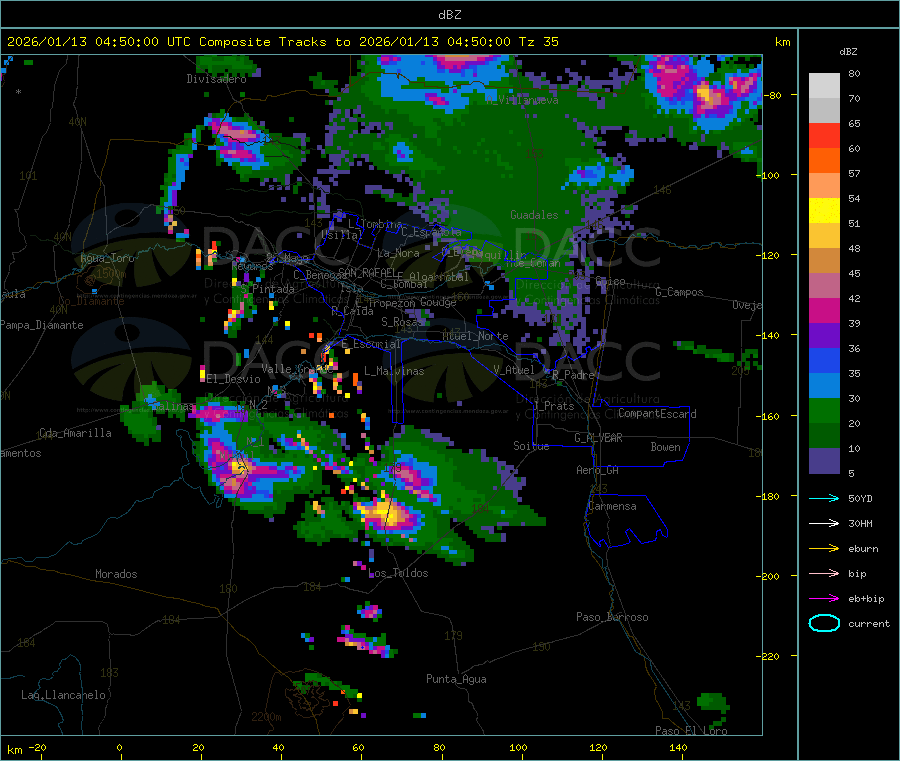The height and width of the screenshot is (761, 900).
Task: Click the Atuel_Norte map label
Action: click(475, 336)
